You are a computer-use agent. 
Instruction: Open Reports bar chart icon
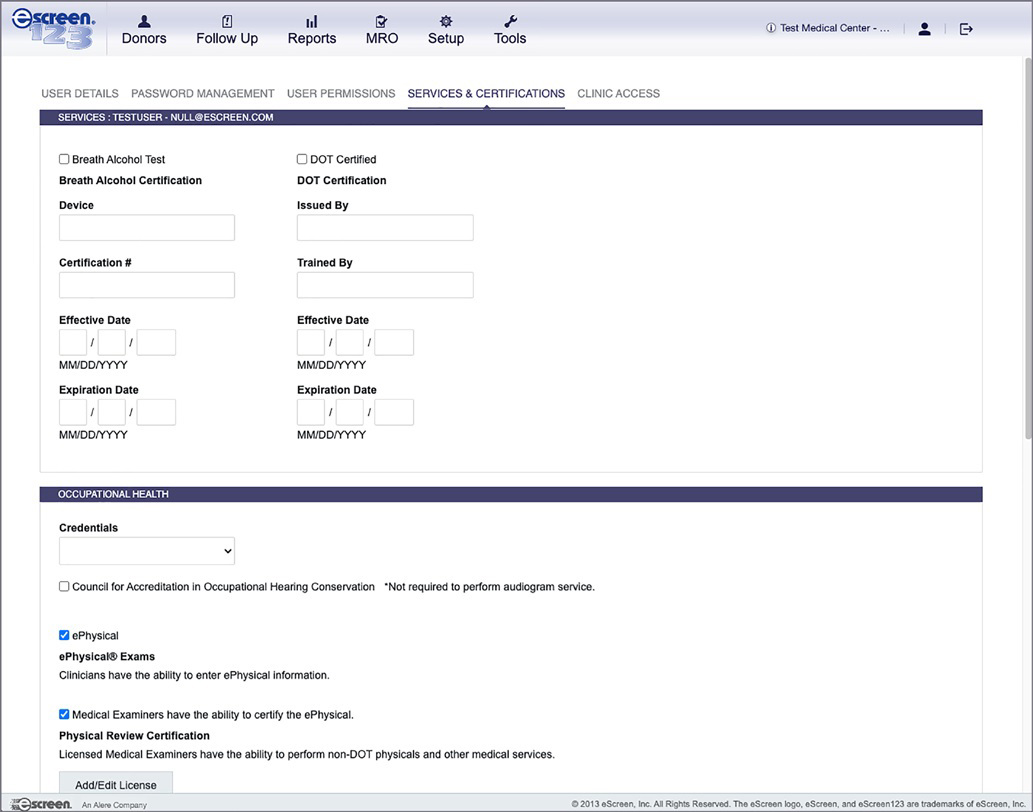(312, 21)
